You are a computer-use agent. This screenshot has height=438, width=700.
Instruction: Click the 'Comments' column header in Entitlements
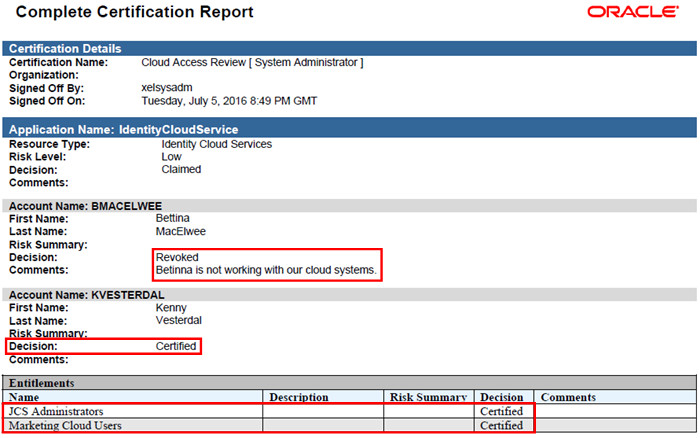tap(615, 397)
